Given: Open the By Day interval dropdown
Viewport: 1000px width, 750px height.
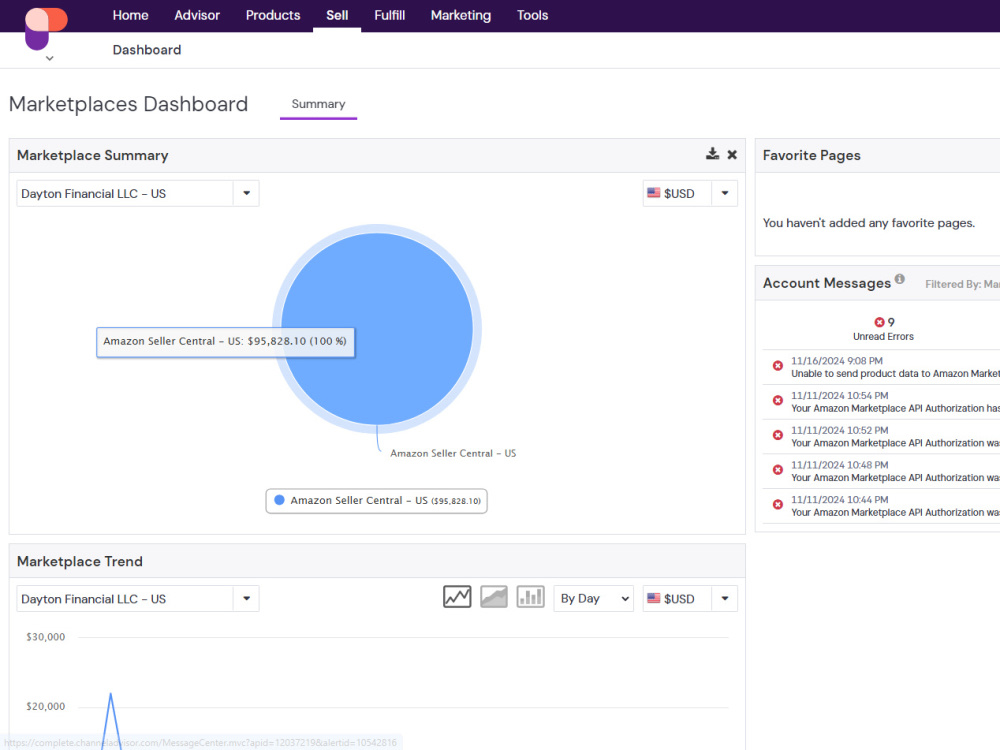Looking at the screenshot, I should (594, 598).
